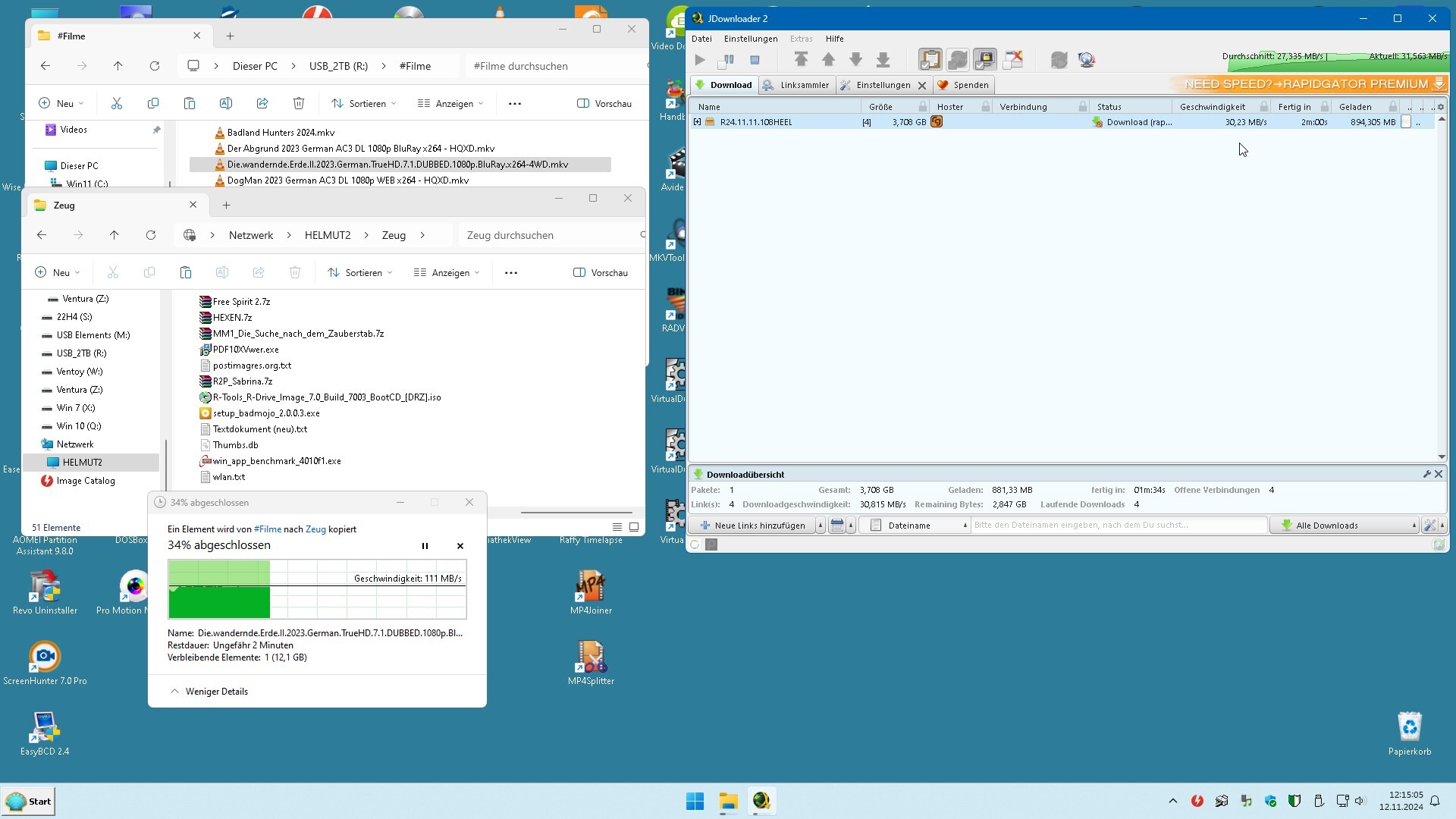Click the #Filme link in copy dialog
The width and height of the screenshot is (1456, 819).
pos(268,529)
